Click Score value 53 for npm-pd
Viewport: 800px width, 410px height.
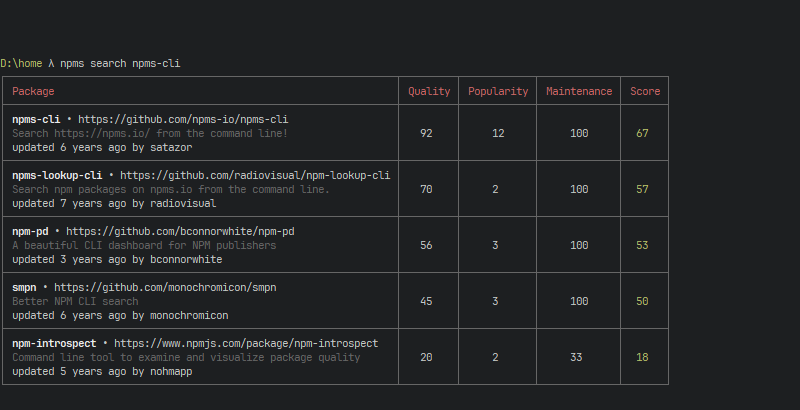tap(642, 246)
